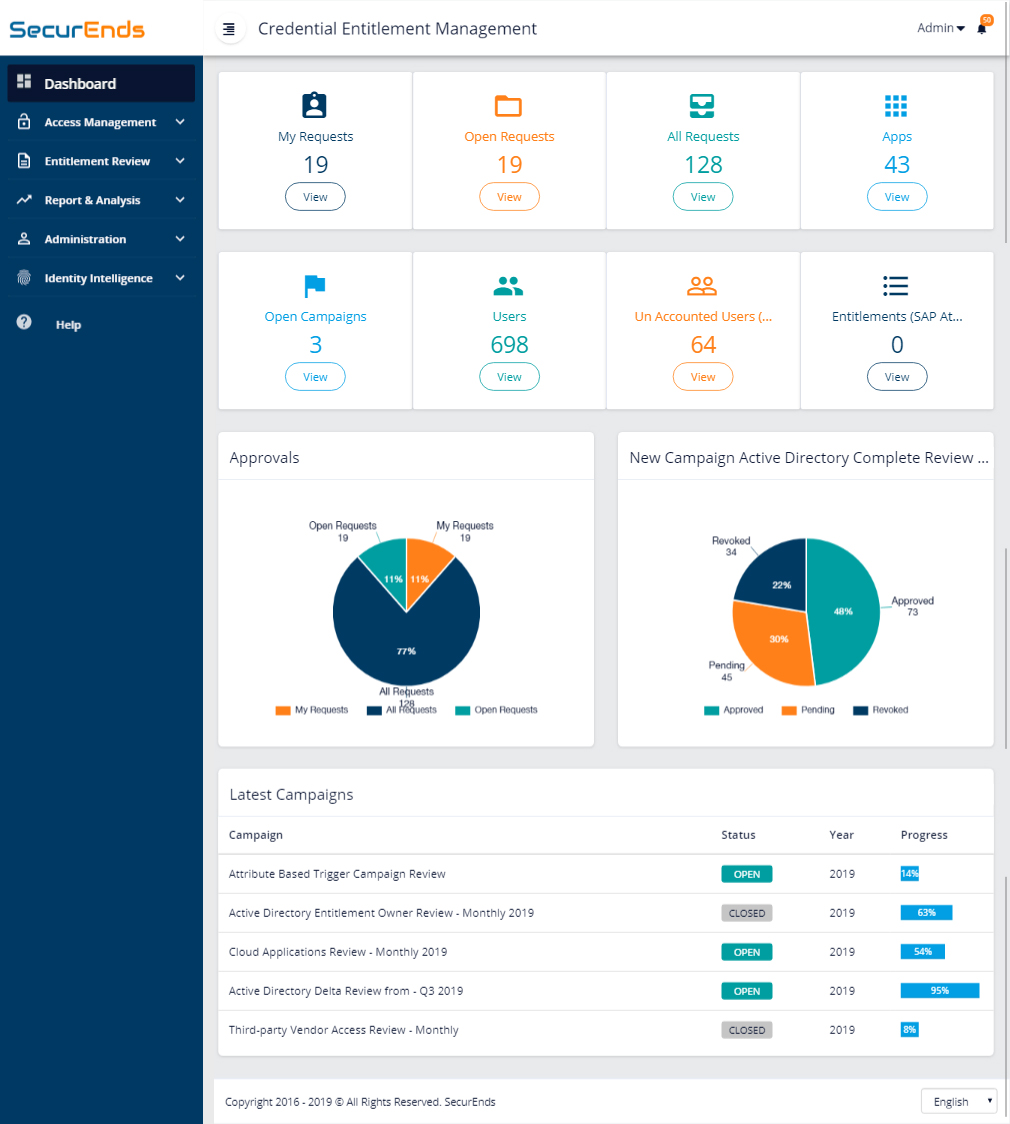Click View under Open Campaigns
The width and height of the screenshot is (1010, 1124).
(x=314, y=376)
